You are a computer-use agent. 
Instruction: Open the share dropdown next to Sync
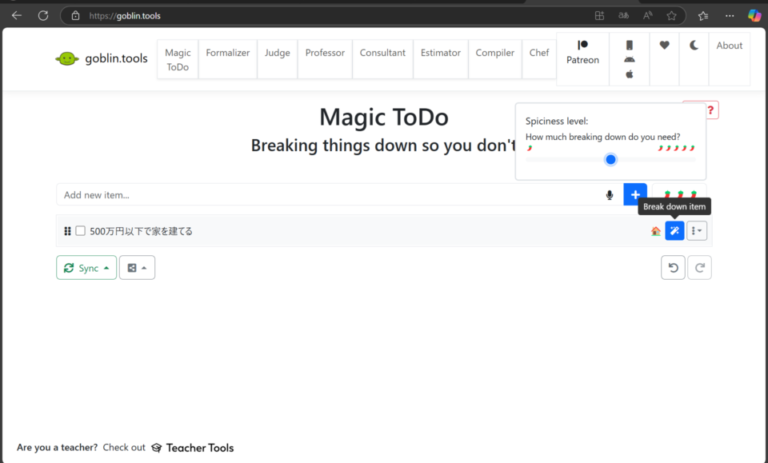[137, 268]
